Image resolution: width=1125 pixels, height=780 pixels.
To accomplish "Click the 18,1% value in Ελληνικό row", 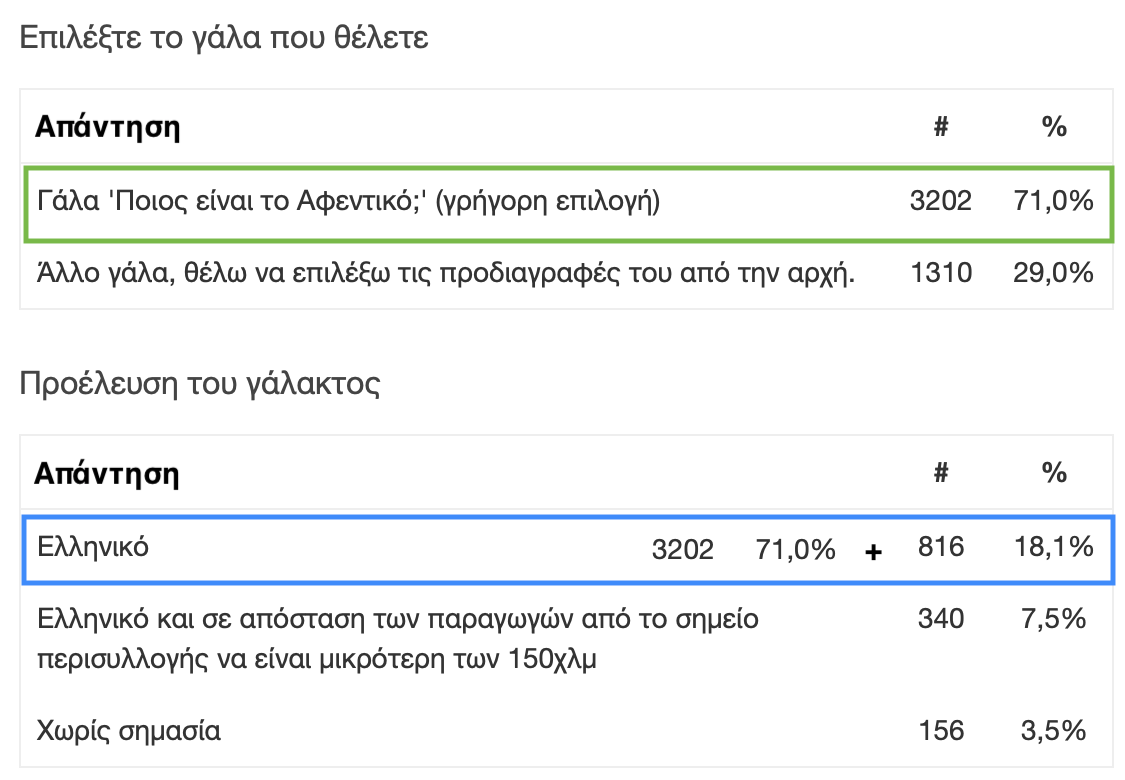I will pos(1053,547).
